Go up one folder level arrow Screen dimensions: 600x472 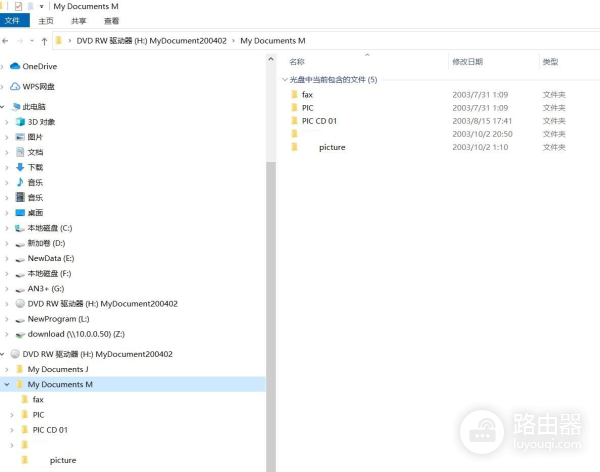coord(44,41)
